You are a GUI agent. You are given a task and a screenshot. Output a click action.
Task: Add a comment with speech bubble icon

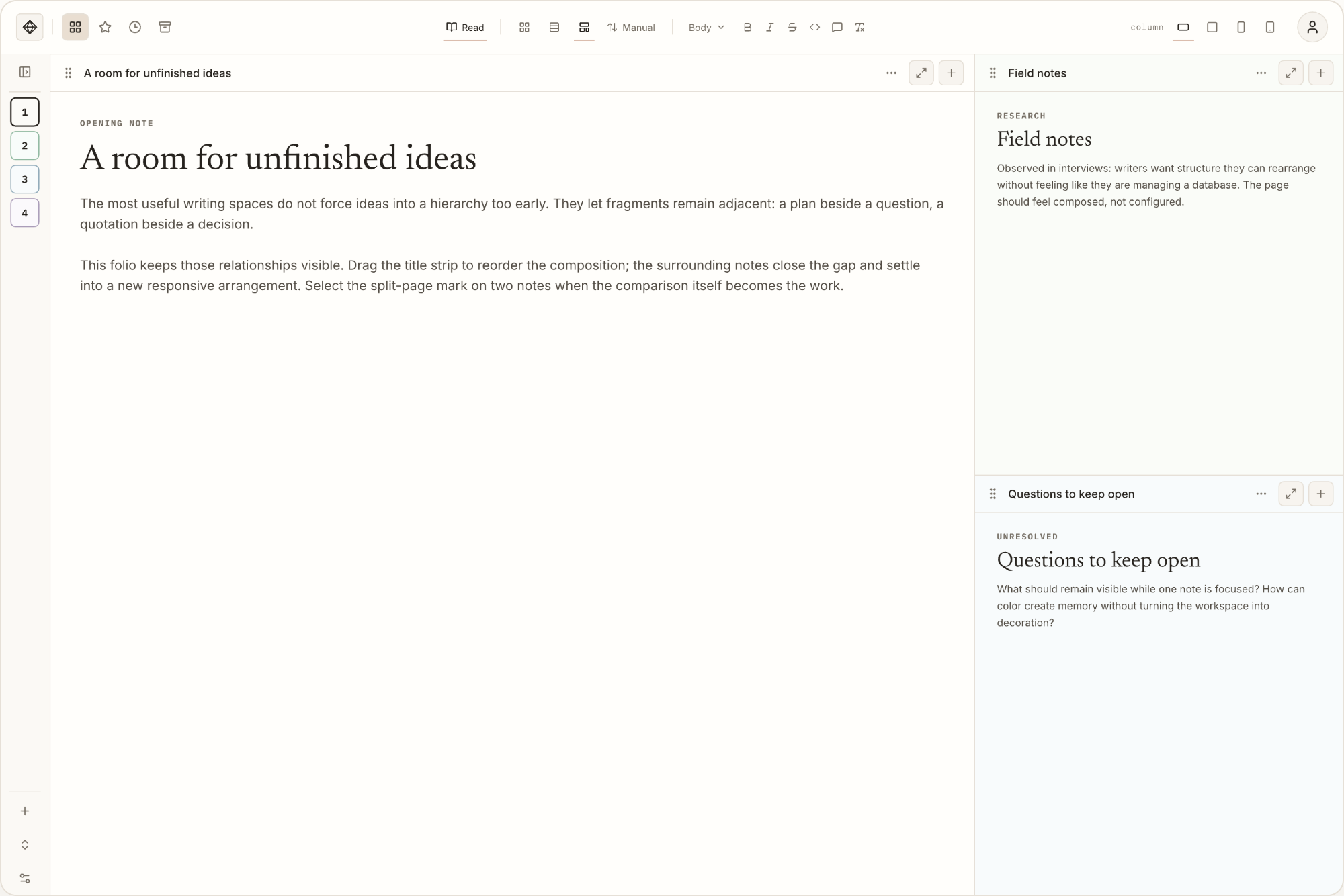coord(837,28)
